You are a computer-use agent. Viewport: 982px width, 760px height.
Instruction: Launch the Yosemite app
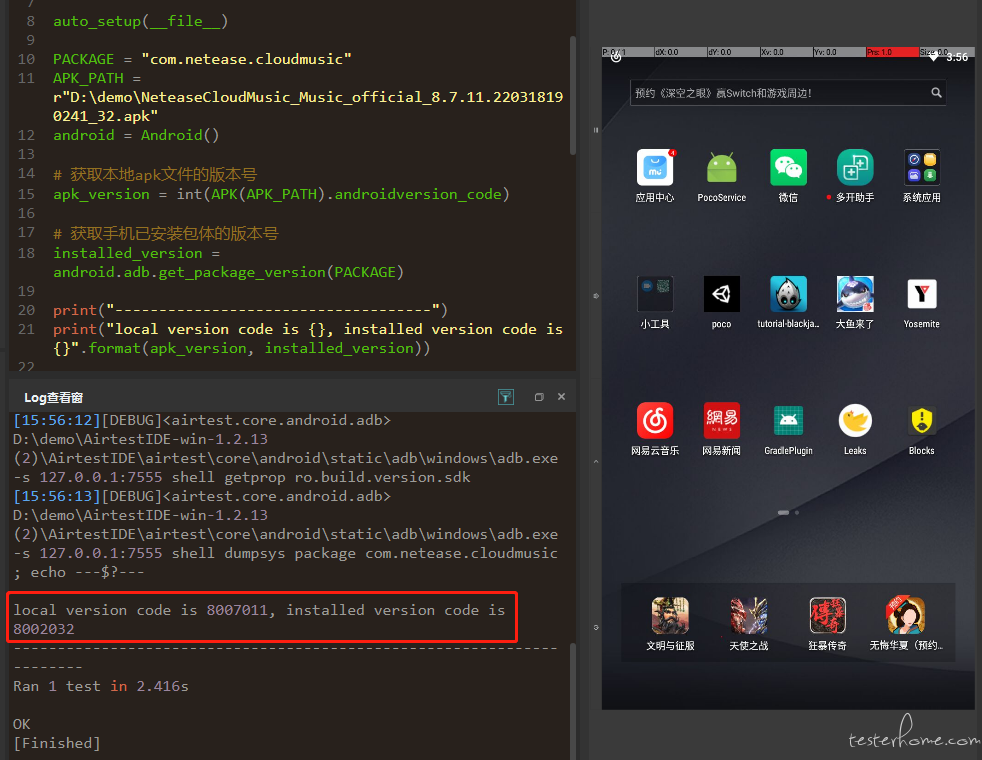tap(921, 294)
